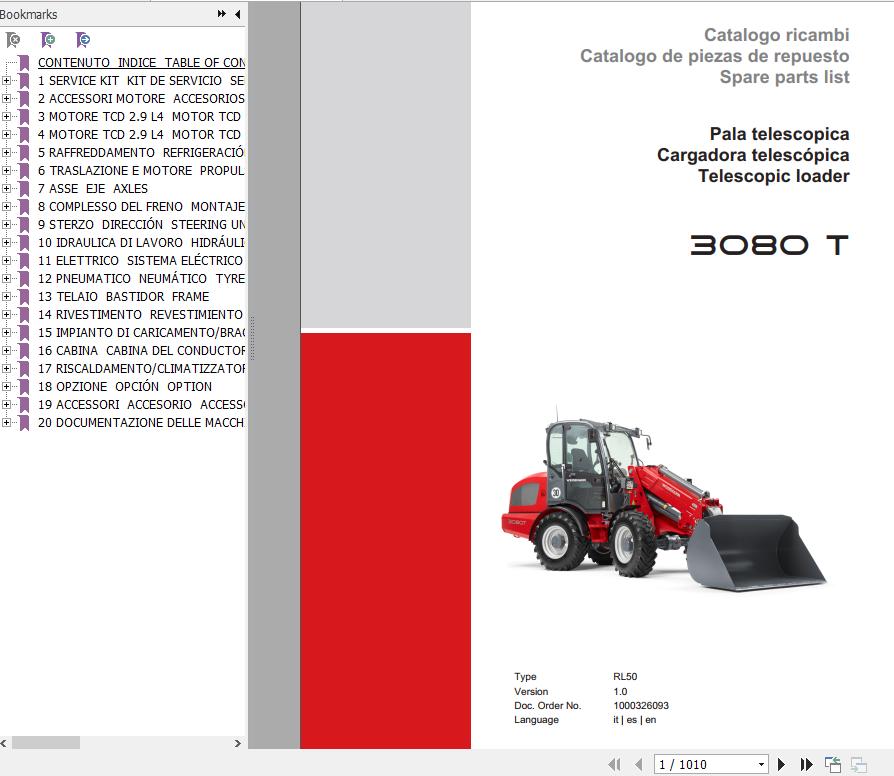The height and width of the screenshot is (776, 894).
Task: Click the next view icon
Action: 858,764
